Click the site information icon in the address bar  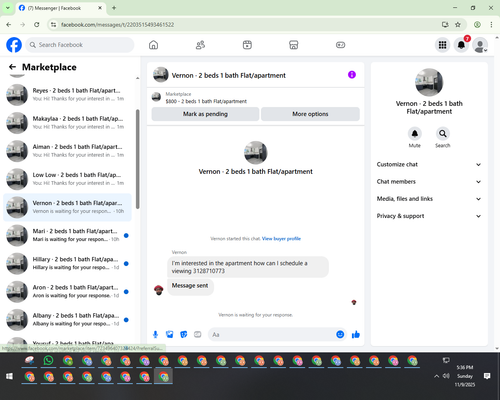point(53,24)
